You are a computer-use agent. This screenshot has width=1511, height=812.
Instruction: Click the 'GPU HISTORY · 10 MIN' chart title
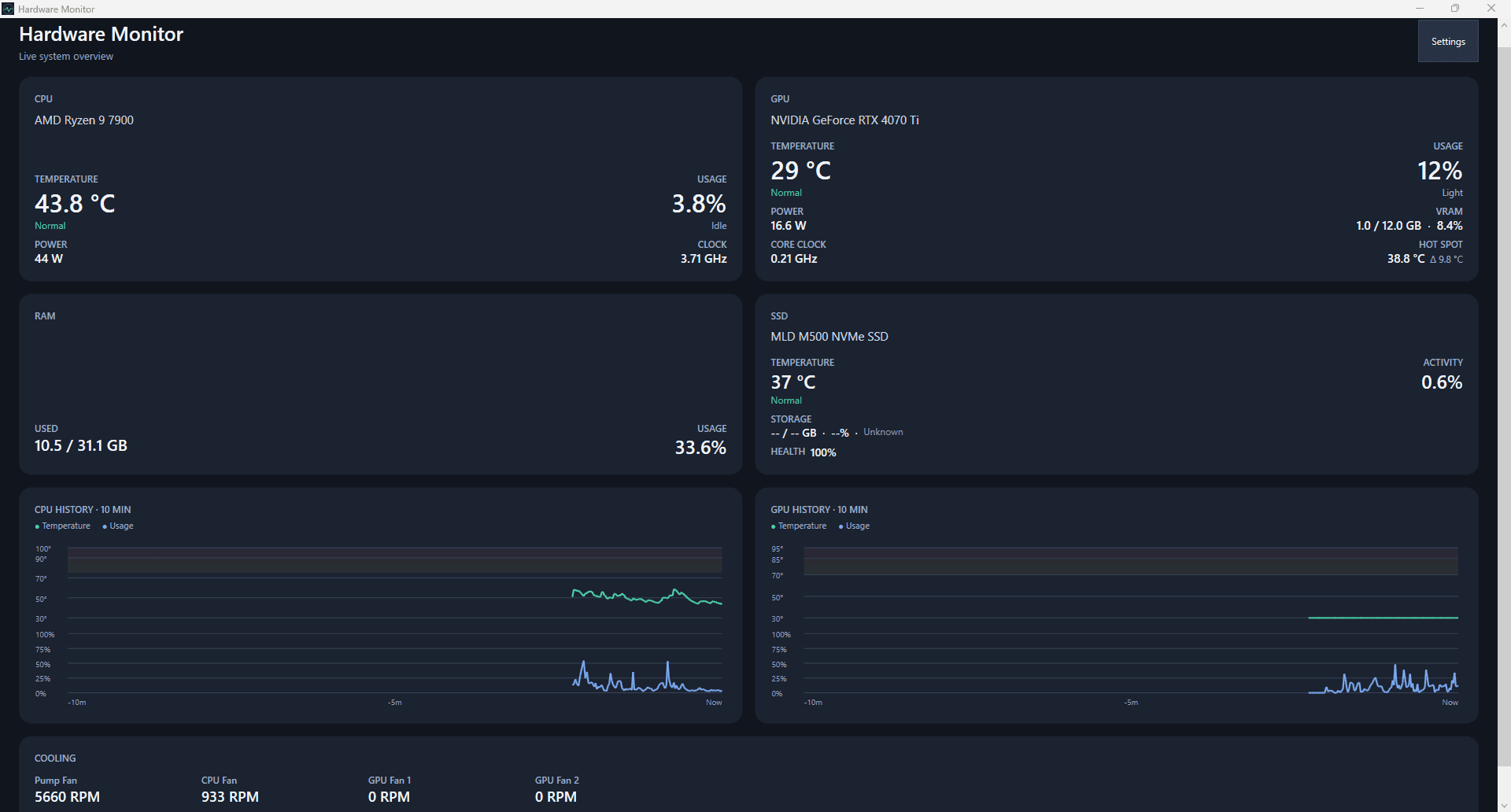point(819,510)
